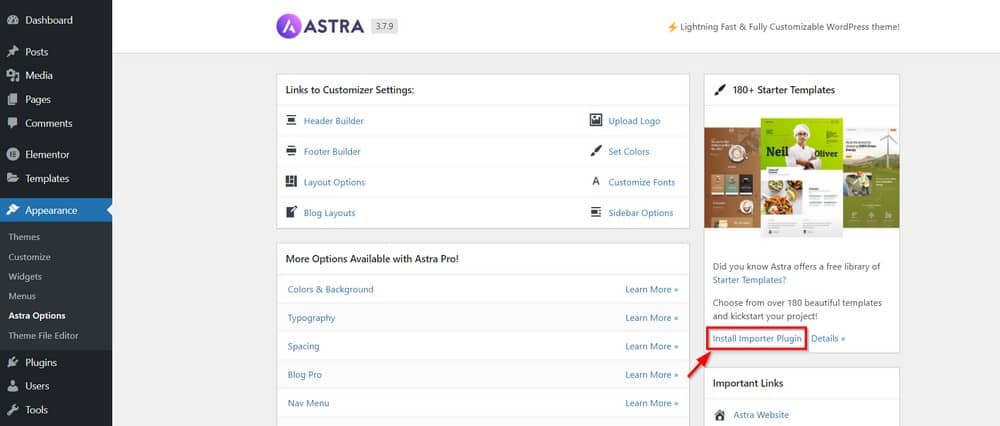This screenshot has width=1000, height=426.
Task: Click the Upload Logo image icon
Action: pyautogui.click(x=596, y=120)
